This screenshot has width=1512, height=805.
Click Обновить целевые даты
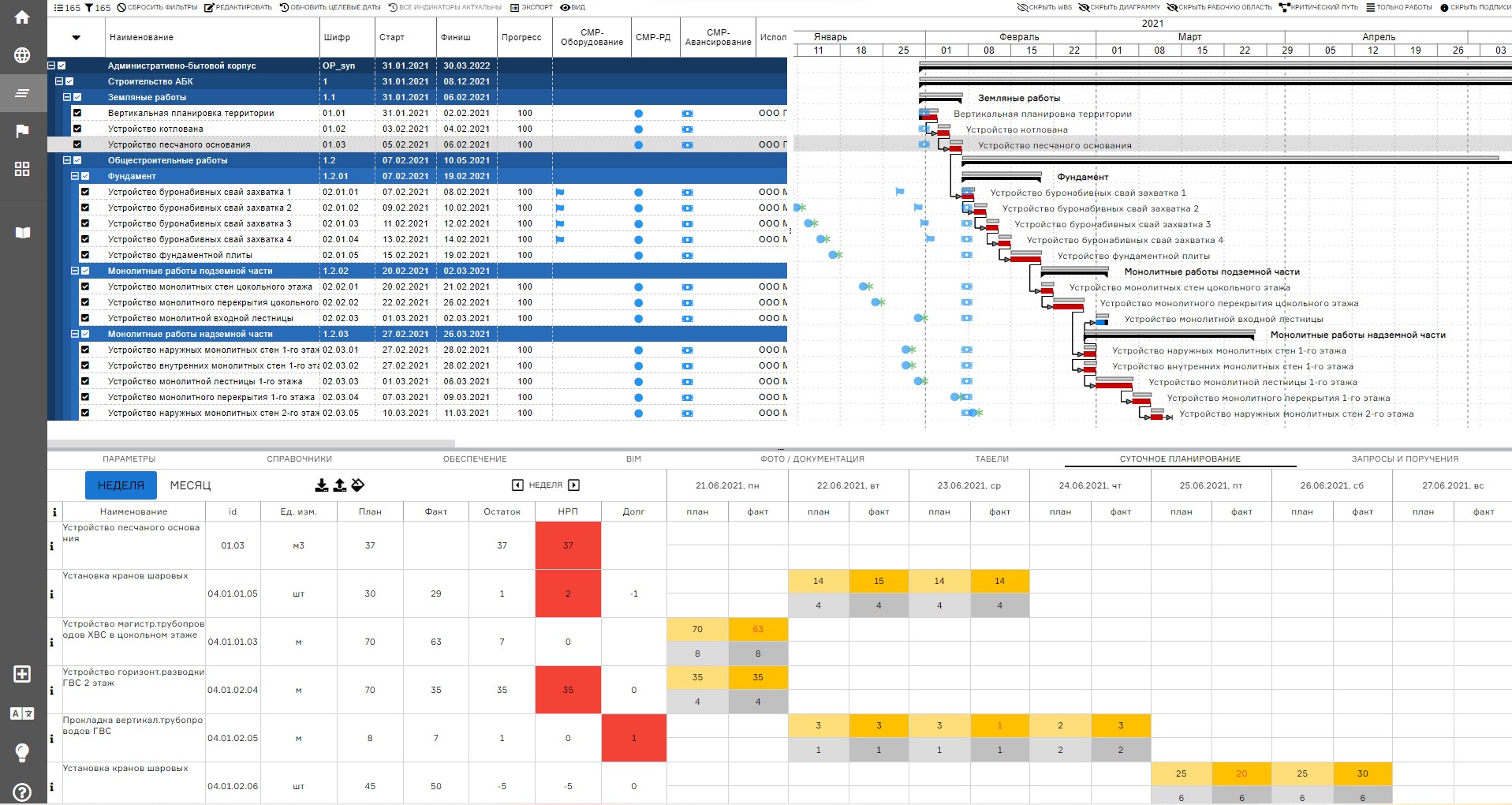tap(330, 7)
